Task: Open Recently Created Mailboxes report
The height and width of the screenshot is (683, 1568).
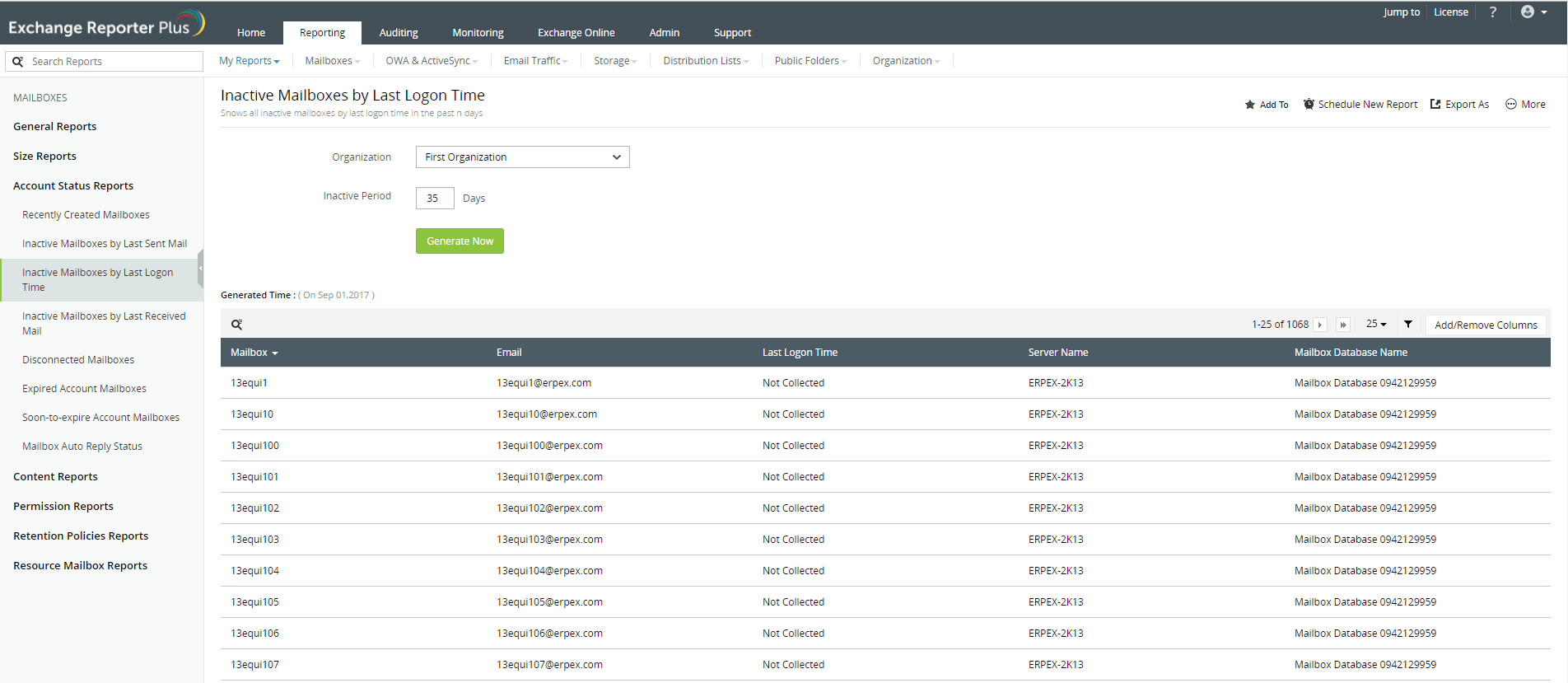Action: coord(86,215)
